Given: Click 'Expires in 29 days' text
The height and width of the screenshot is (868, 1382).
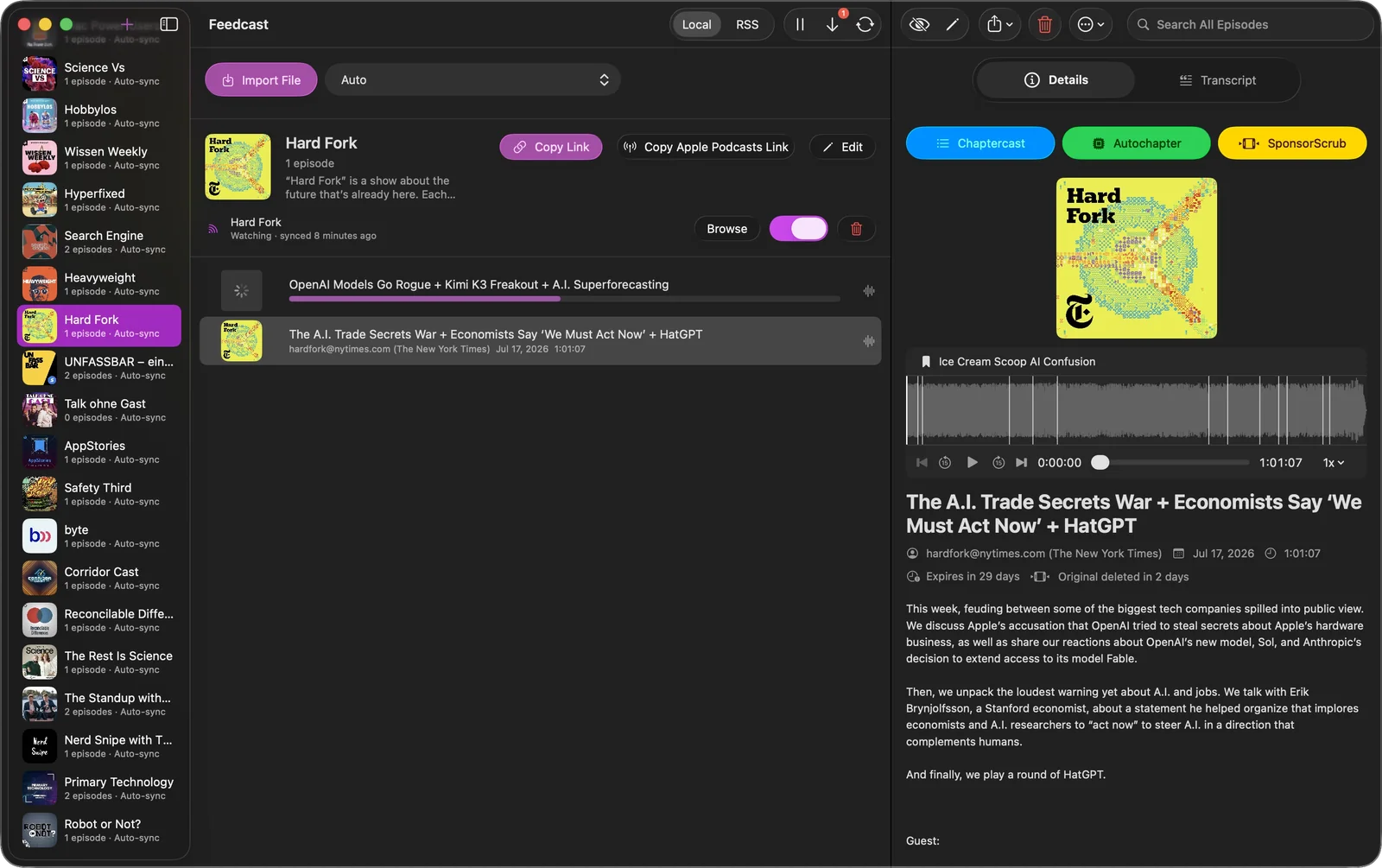Looking at the screenshot, I should [x=973, y=577].
